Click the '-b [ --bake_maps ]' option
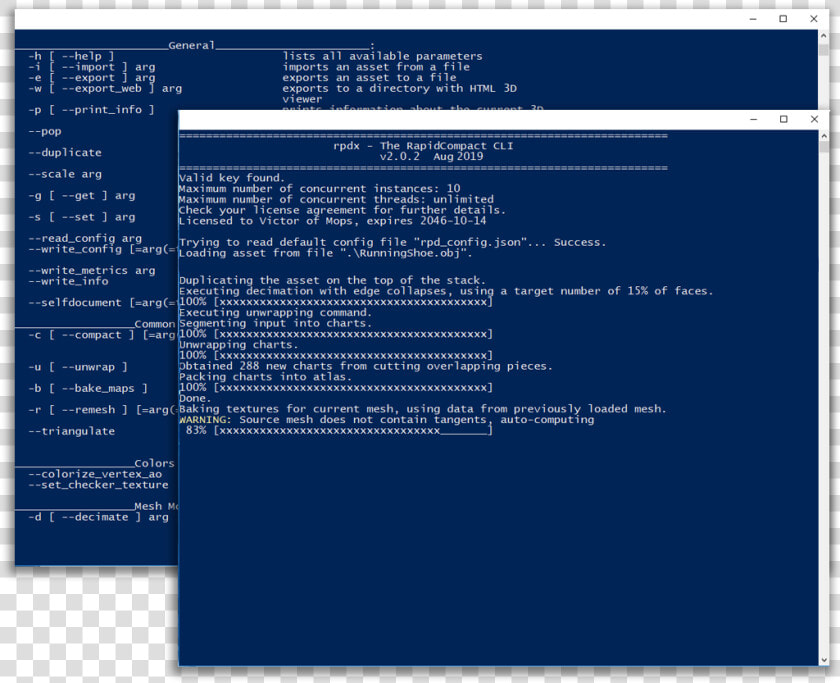Screen dimensions: 840x683 click(x=88, y=388)
